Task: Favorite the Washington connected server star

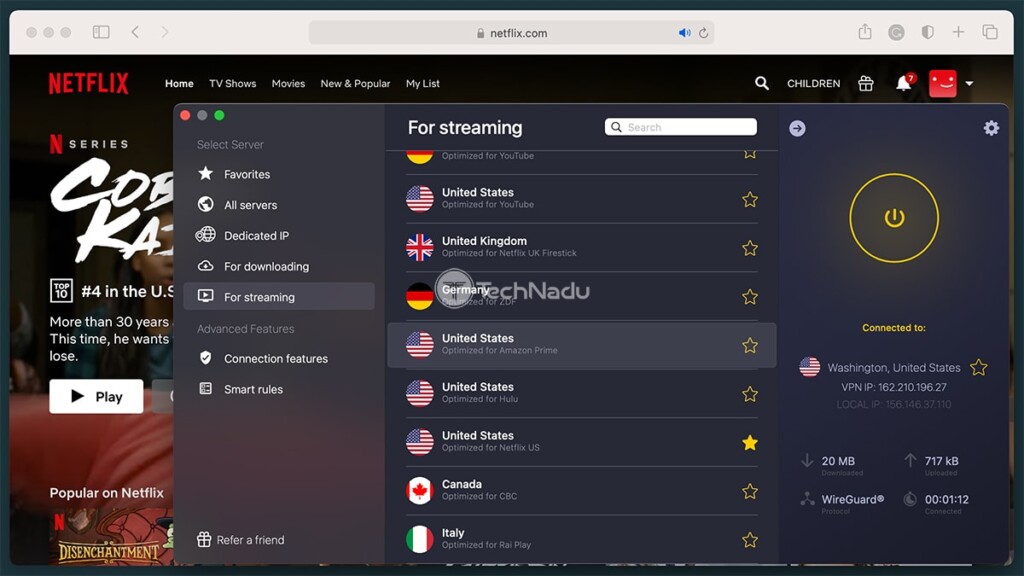Action: coord(978,368)
